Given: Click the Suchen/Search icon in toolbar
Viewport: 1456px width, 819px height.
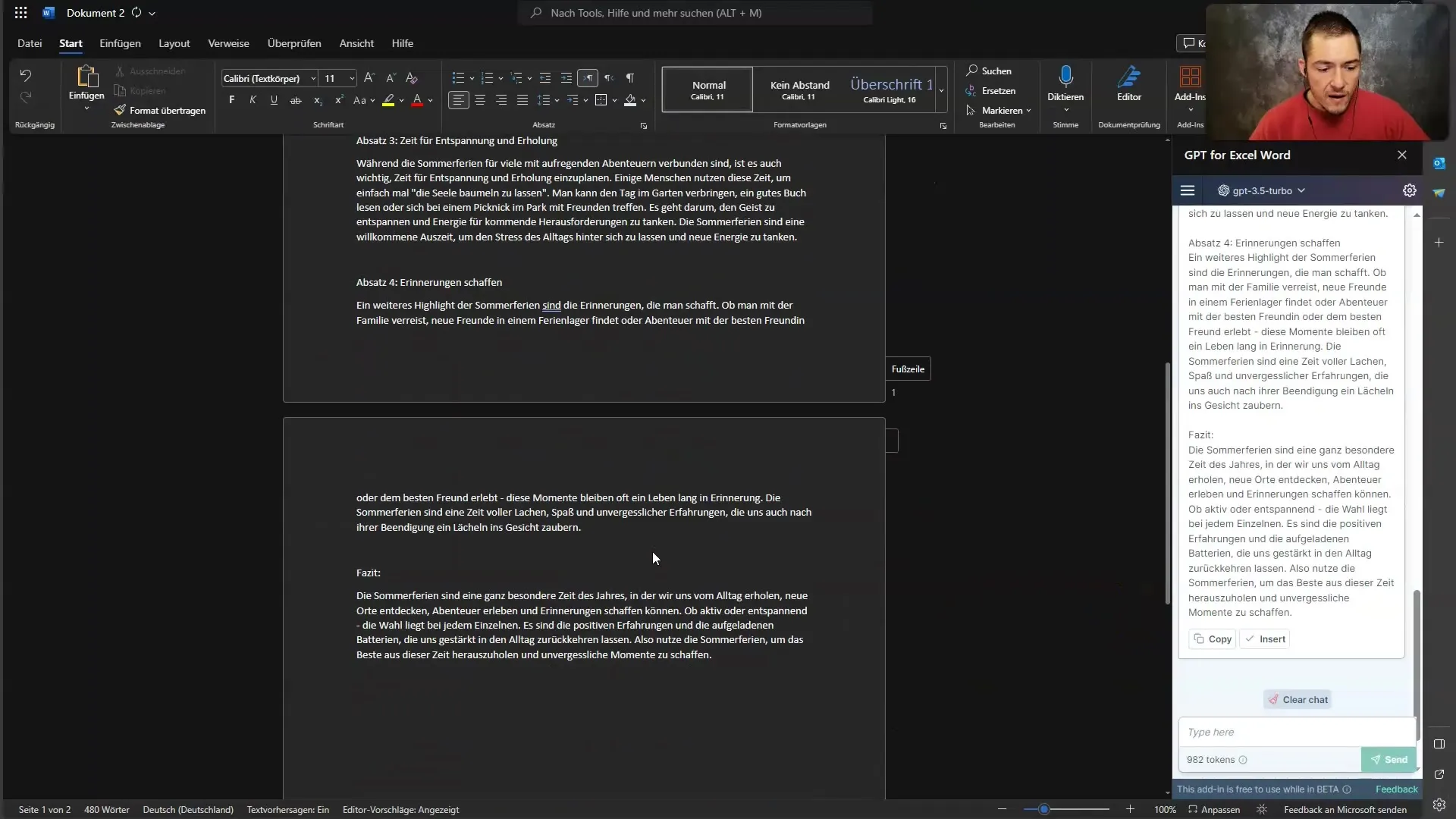Looking at the screenshot, I should click(x=974, y=71).
